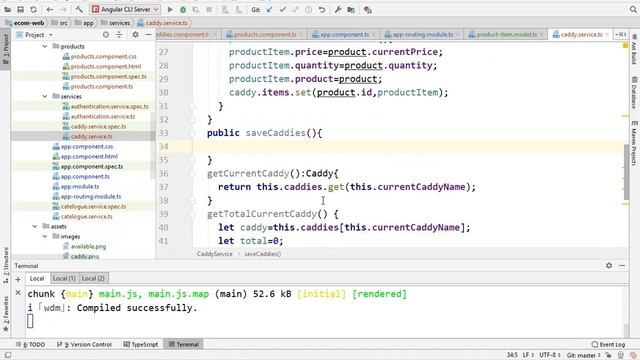
Task: Switch to Local (1) terminal tab
Action: 64,278
